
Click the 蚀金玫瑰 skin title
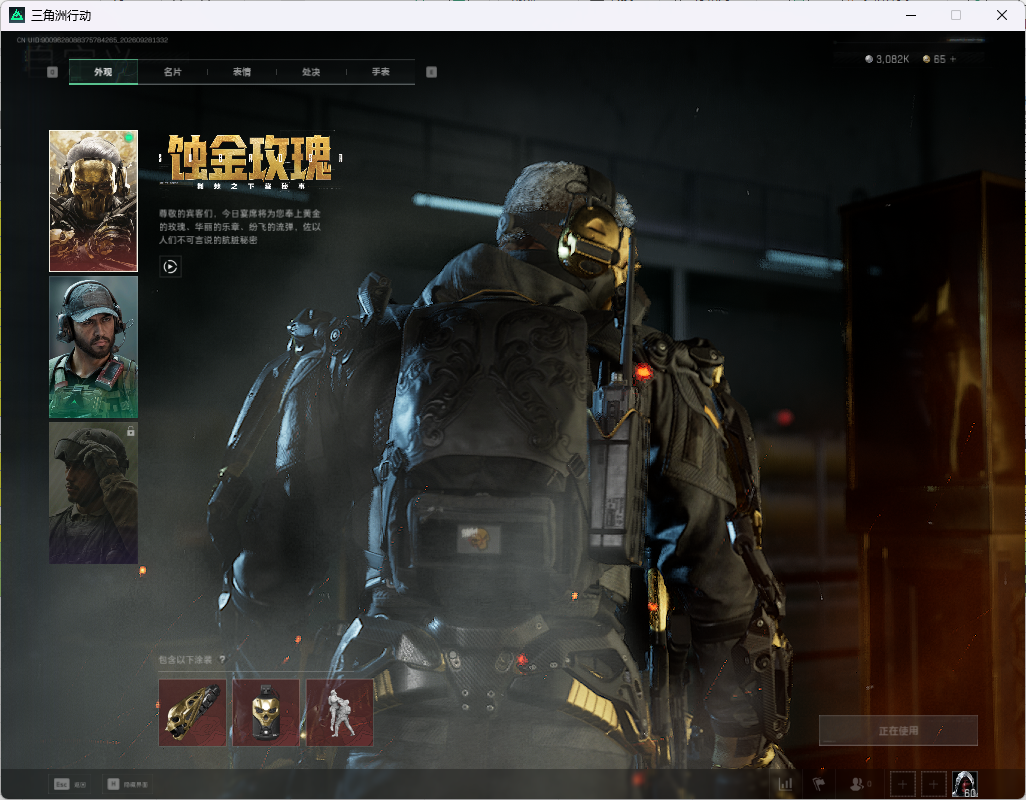250,158
